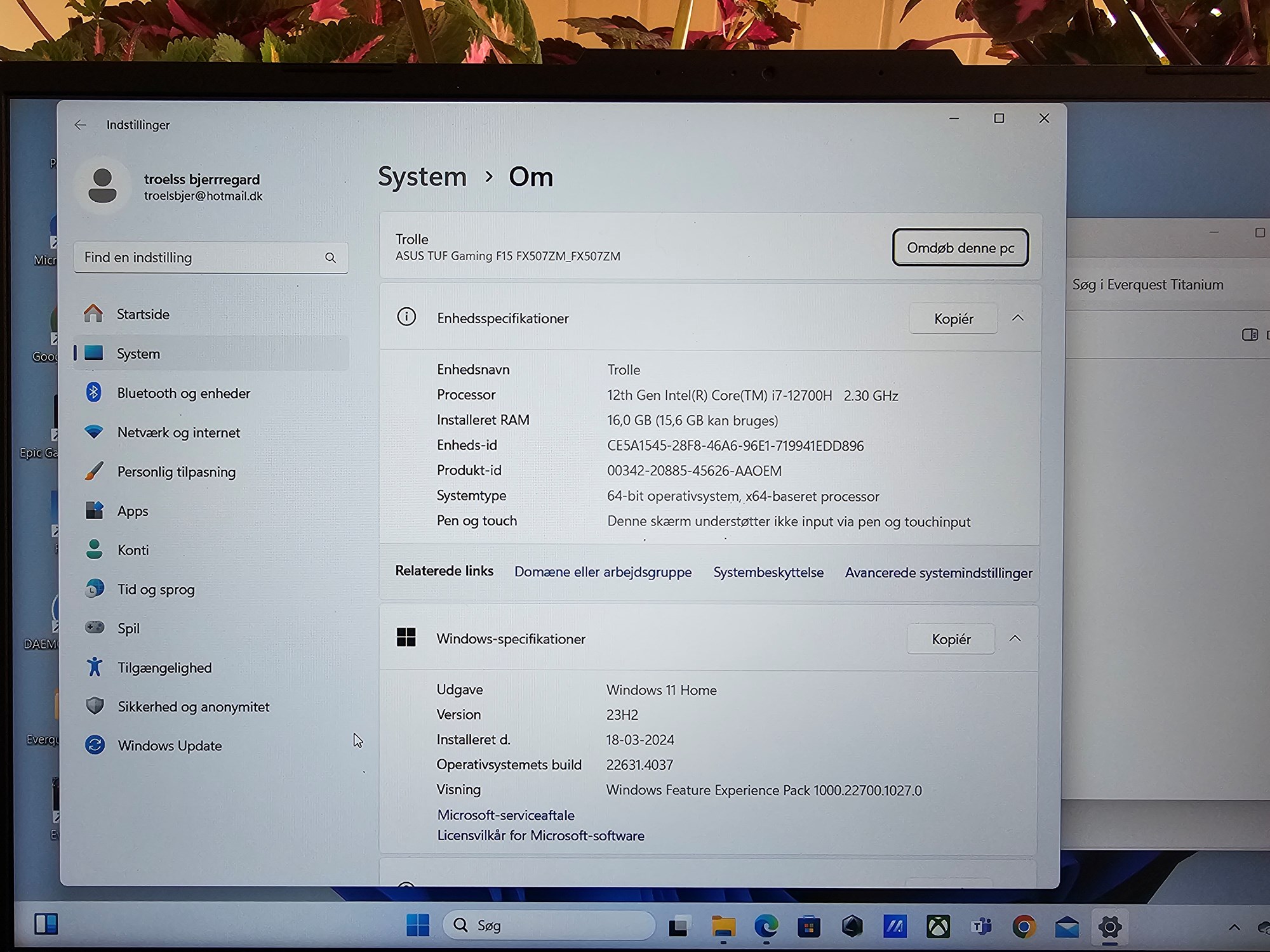
Task: Select the install date 18-03-2024
Action: pyautogui.click(x=640, y=740)
